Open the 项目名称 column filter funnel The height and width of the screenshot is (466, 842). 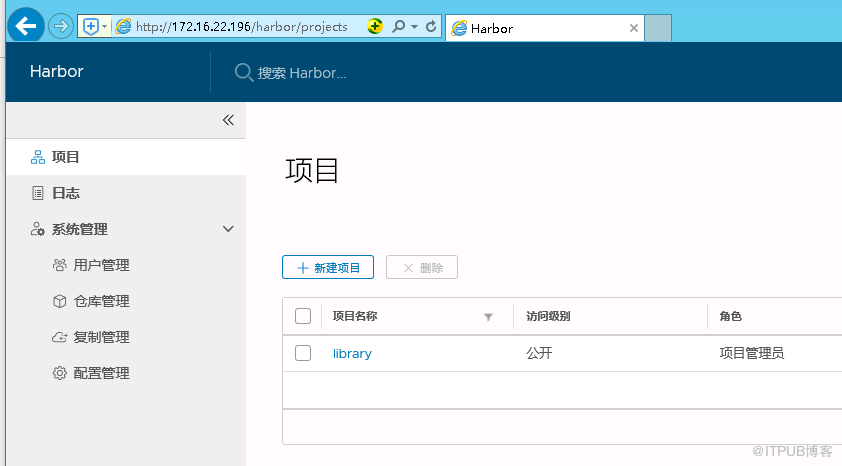[x=488, y=317]
